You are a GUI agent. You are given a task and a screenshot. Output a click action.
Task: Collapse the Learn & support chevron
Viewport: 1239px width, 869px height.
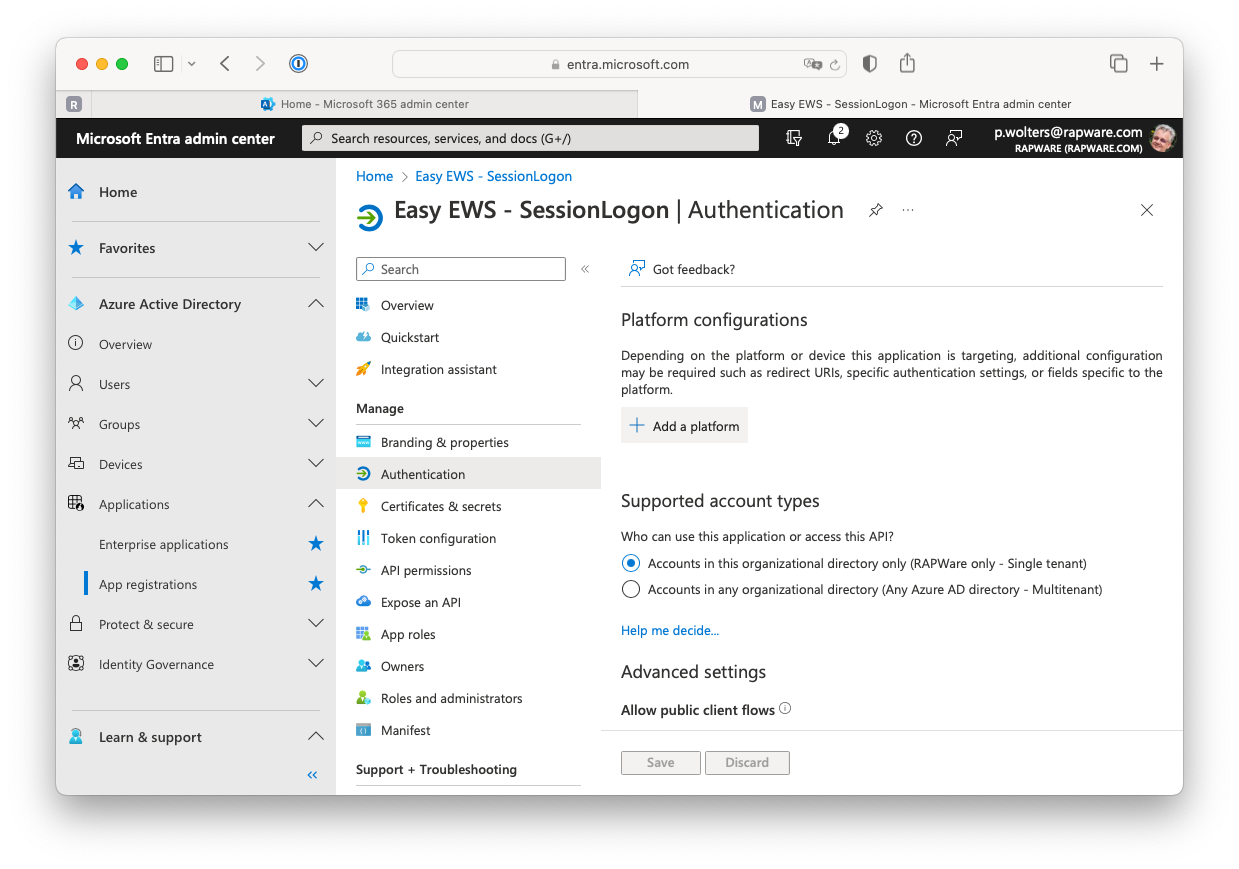(x=316, y=737)
